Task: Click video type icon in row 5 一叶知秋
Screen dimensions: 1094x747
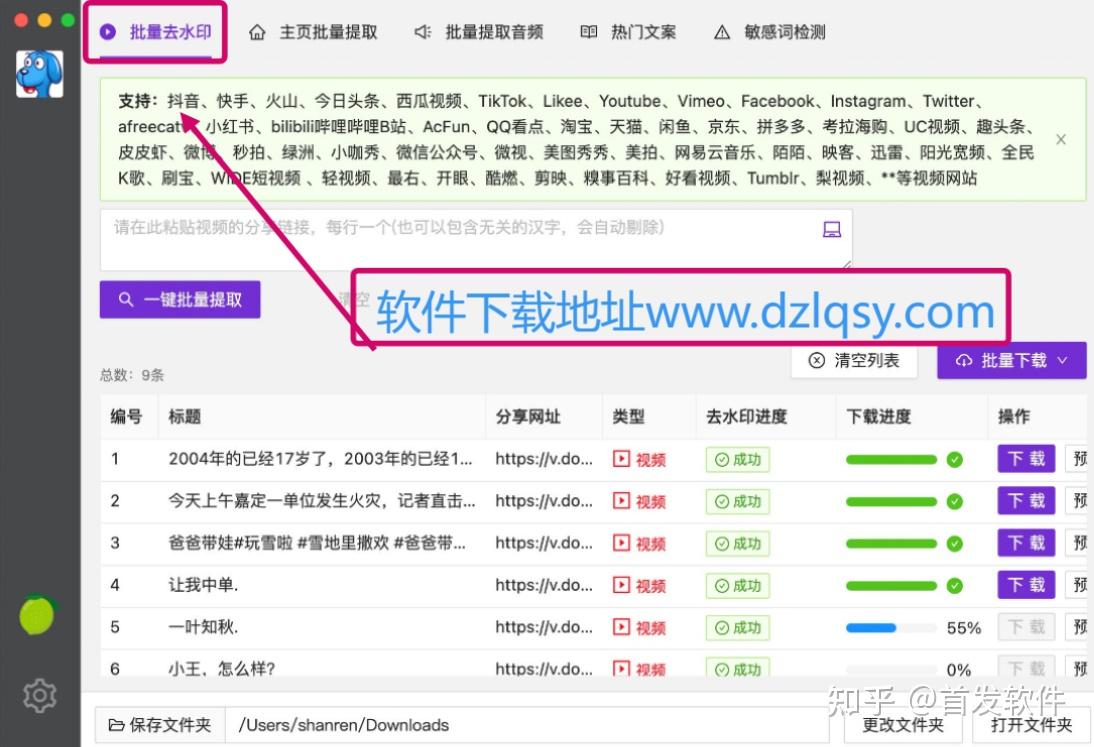Action: click(x=621, y=627)
